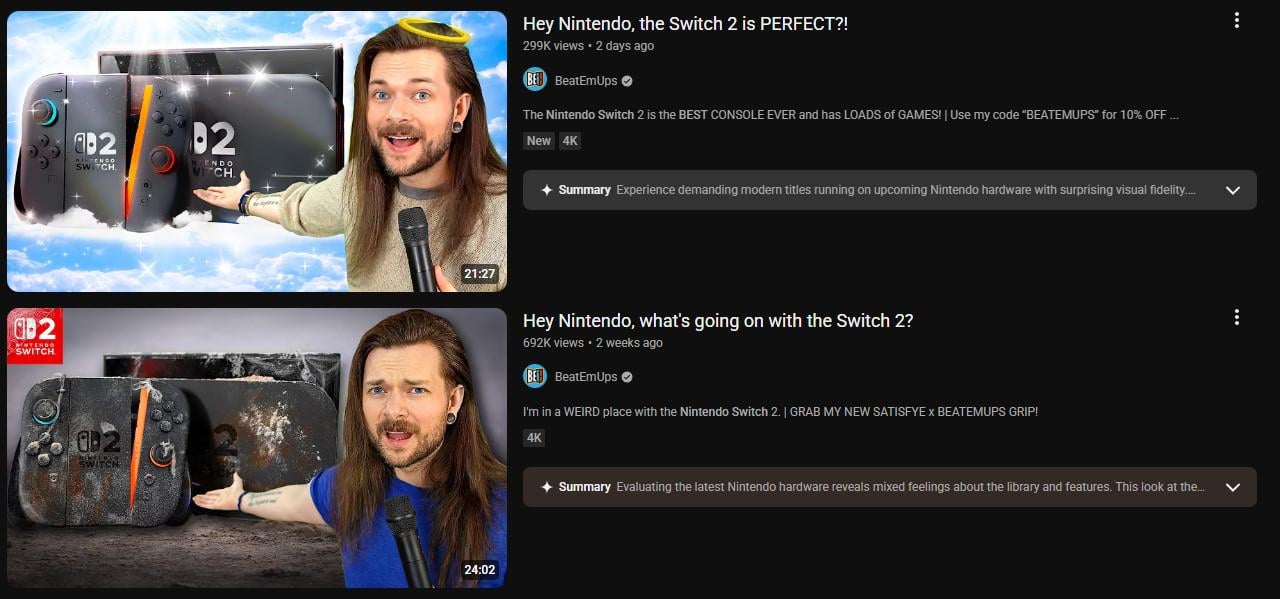Click the BeatEmUps channel avatar under the PERFECT video
This screenshot has height=599, width=1280.
point(535,80)
